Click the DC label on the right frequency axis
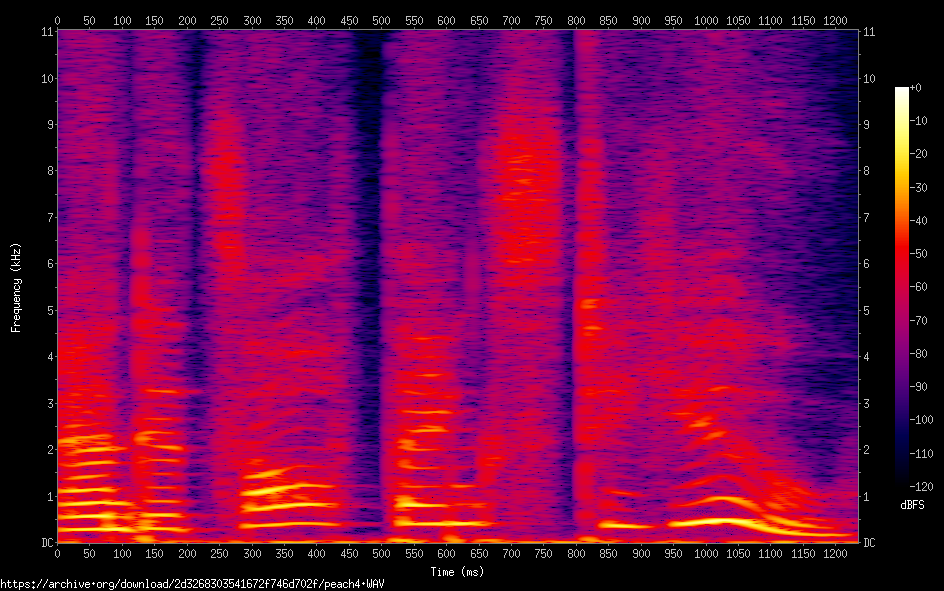The image size is (944, 591). 869,543
